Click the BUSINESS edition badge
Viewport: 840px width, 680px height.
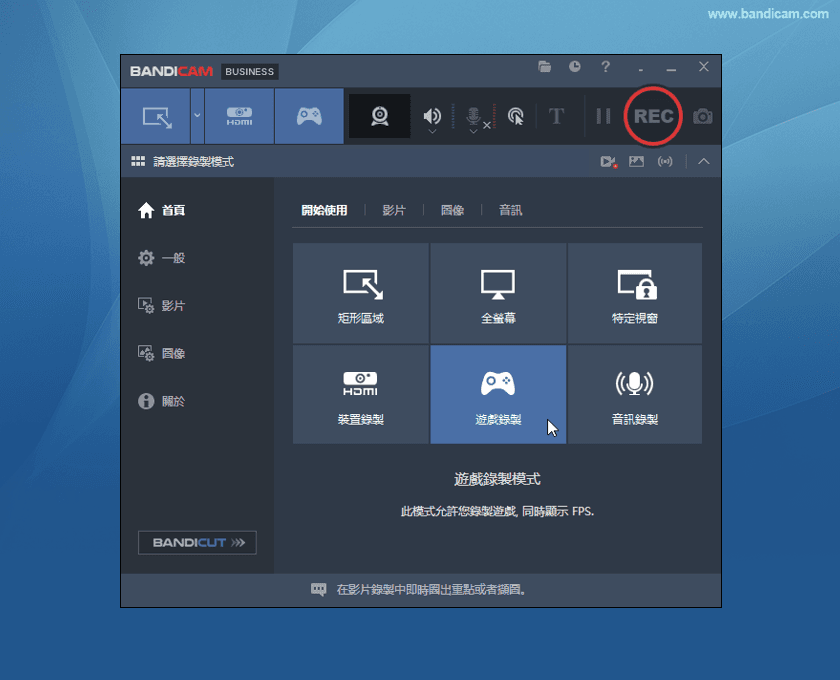pos(250,71)
